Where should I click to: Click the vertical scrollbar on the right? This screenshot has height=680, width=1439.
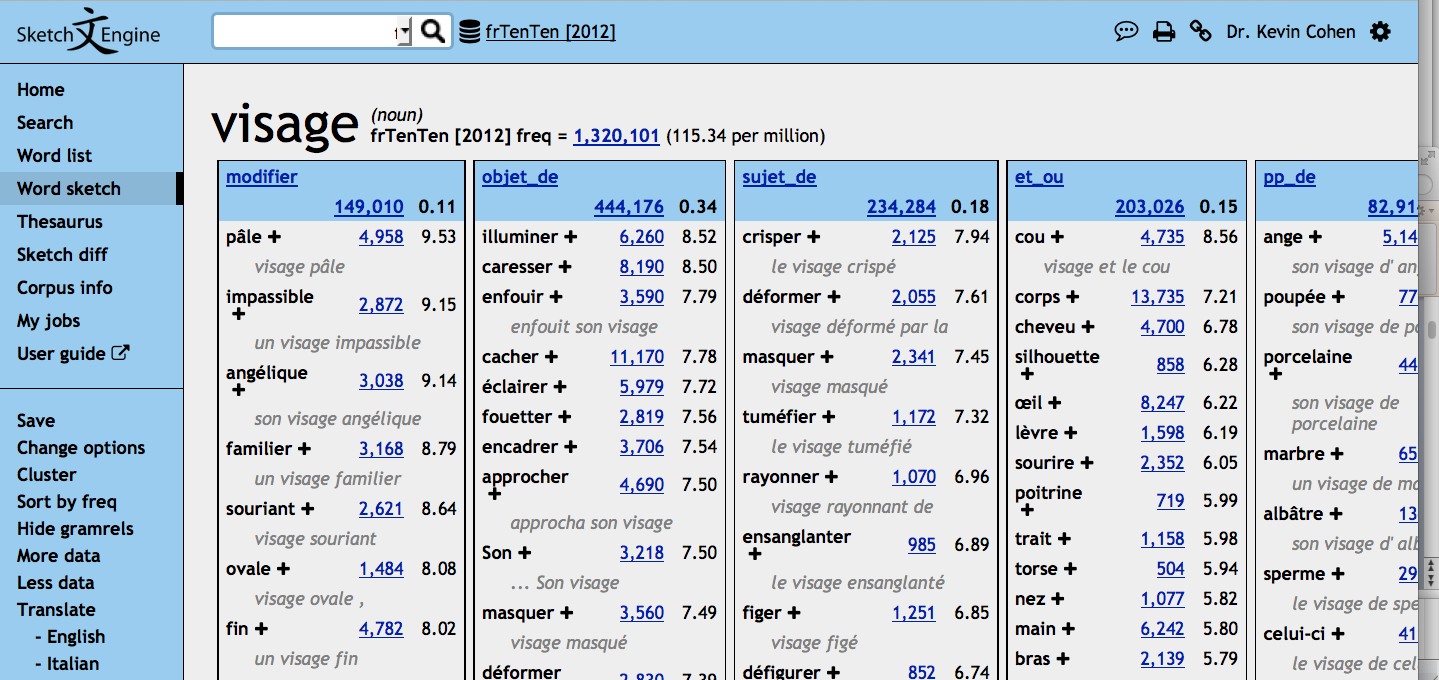click(1430, 330)
